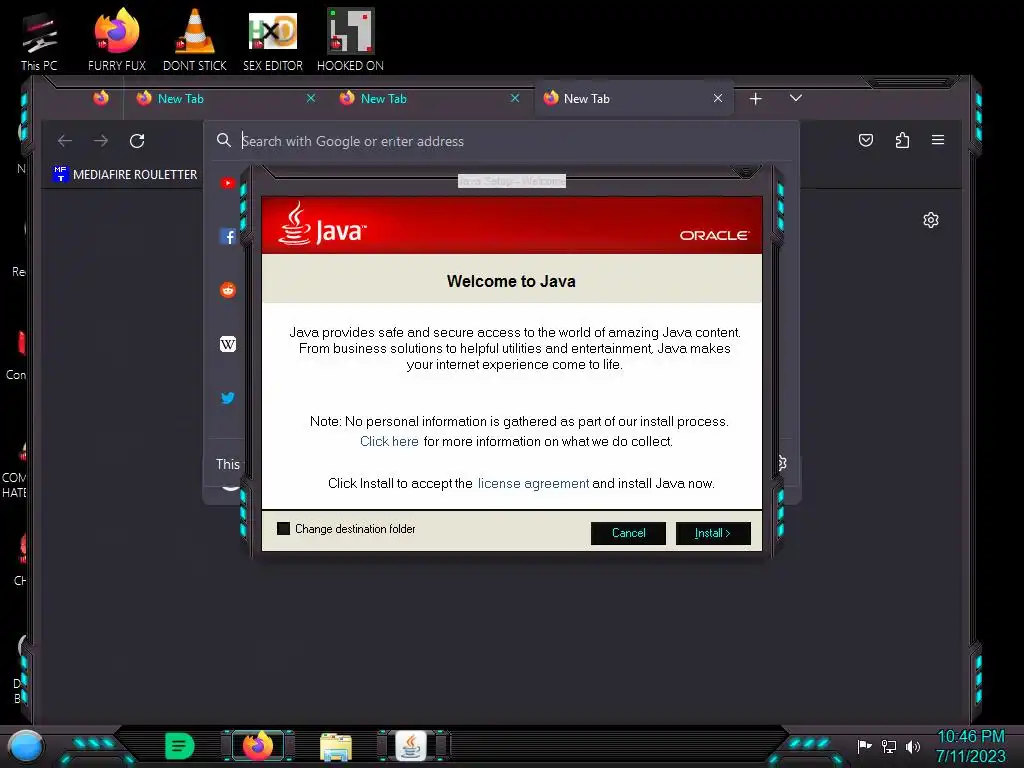1024x768 pixels.
Task: Reload the current Firefox page
Action: (137, 140)
